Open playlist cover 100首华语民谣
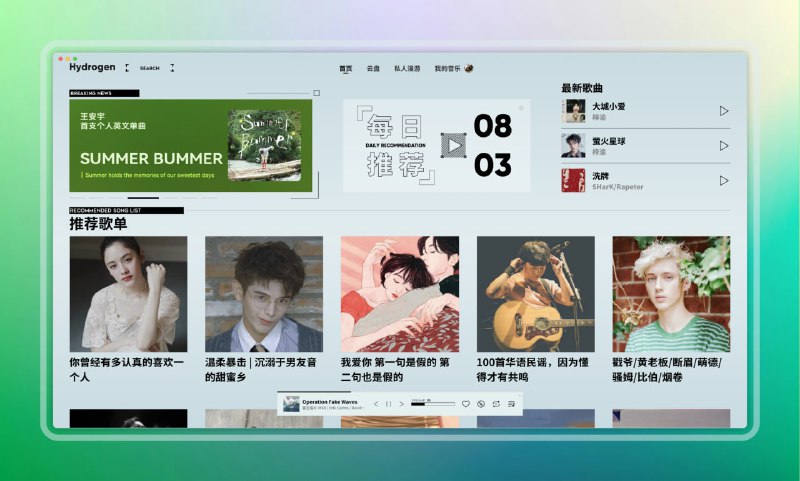This screenshot has width=800, height=481. [x=535, y=294]
